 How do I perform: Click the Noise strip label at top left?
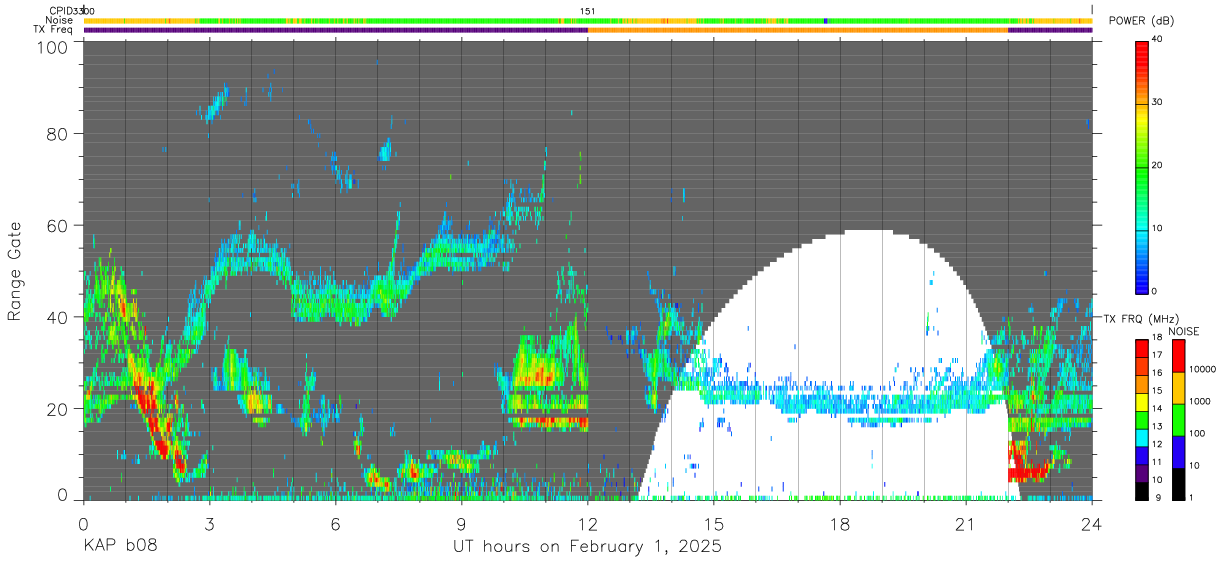click(60, 20)
